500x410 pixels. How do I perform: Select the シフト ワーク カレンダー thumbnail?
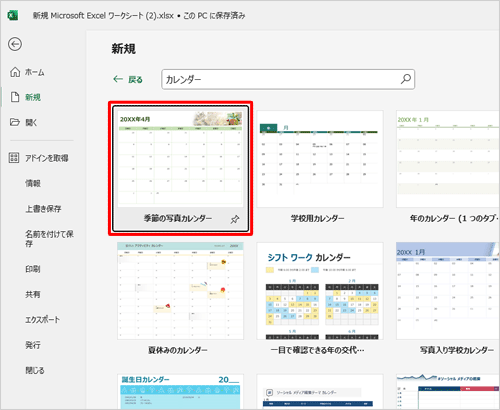click(x=320, y=291)
